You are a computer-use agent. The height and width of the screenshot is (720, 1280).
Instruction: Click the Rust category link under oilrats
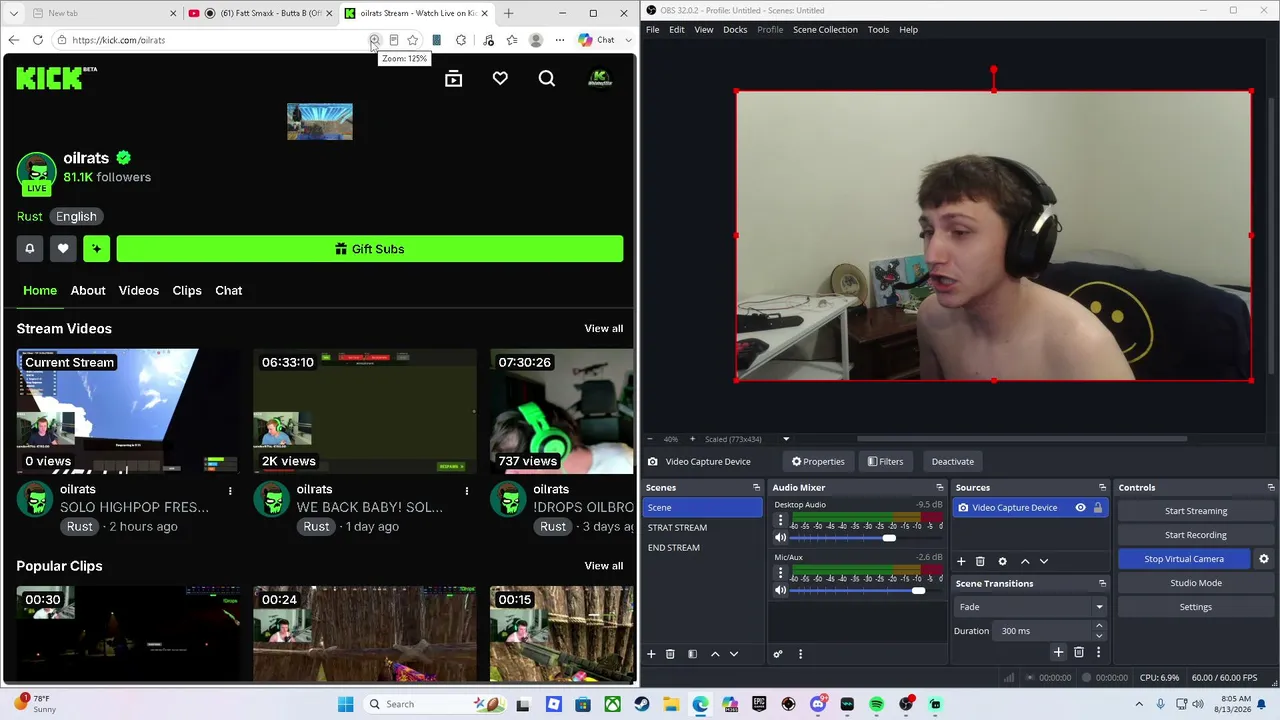pyautogui.click(x=29, y=216)
